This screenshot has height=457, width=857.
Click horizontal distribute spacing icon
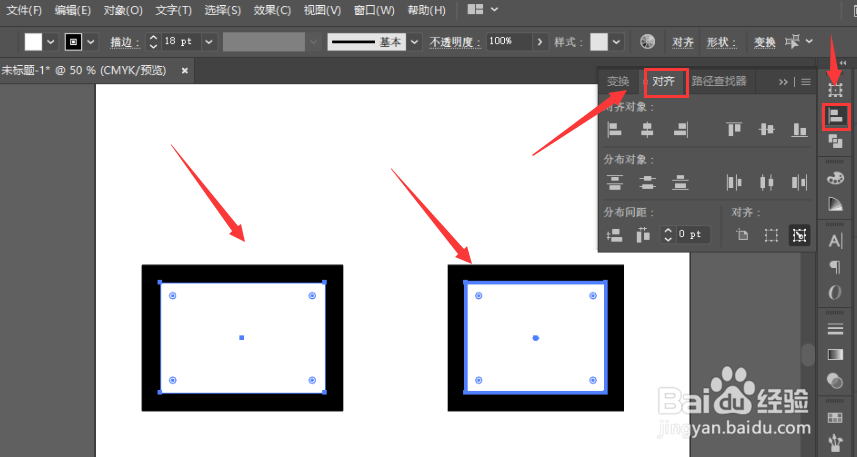[643, 235]
